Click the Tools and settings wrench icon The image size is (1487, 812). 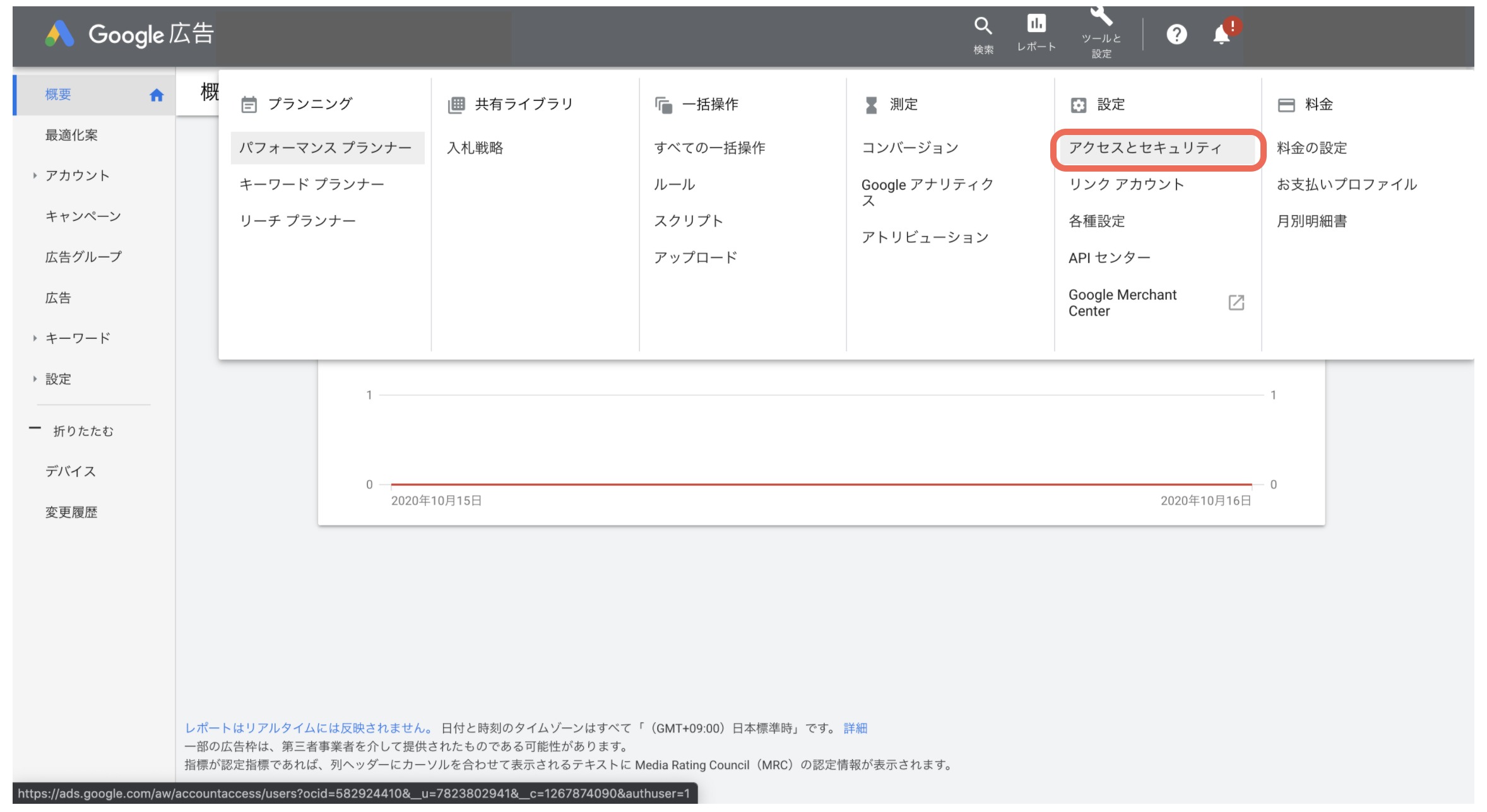1101,16
